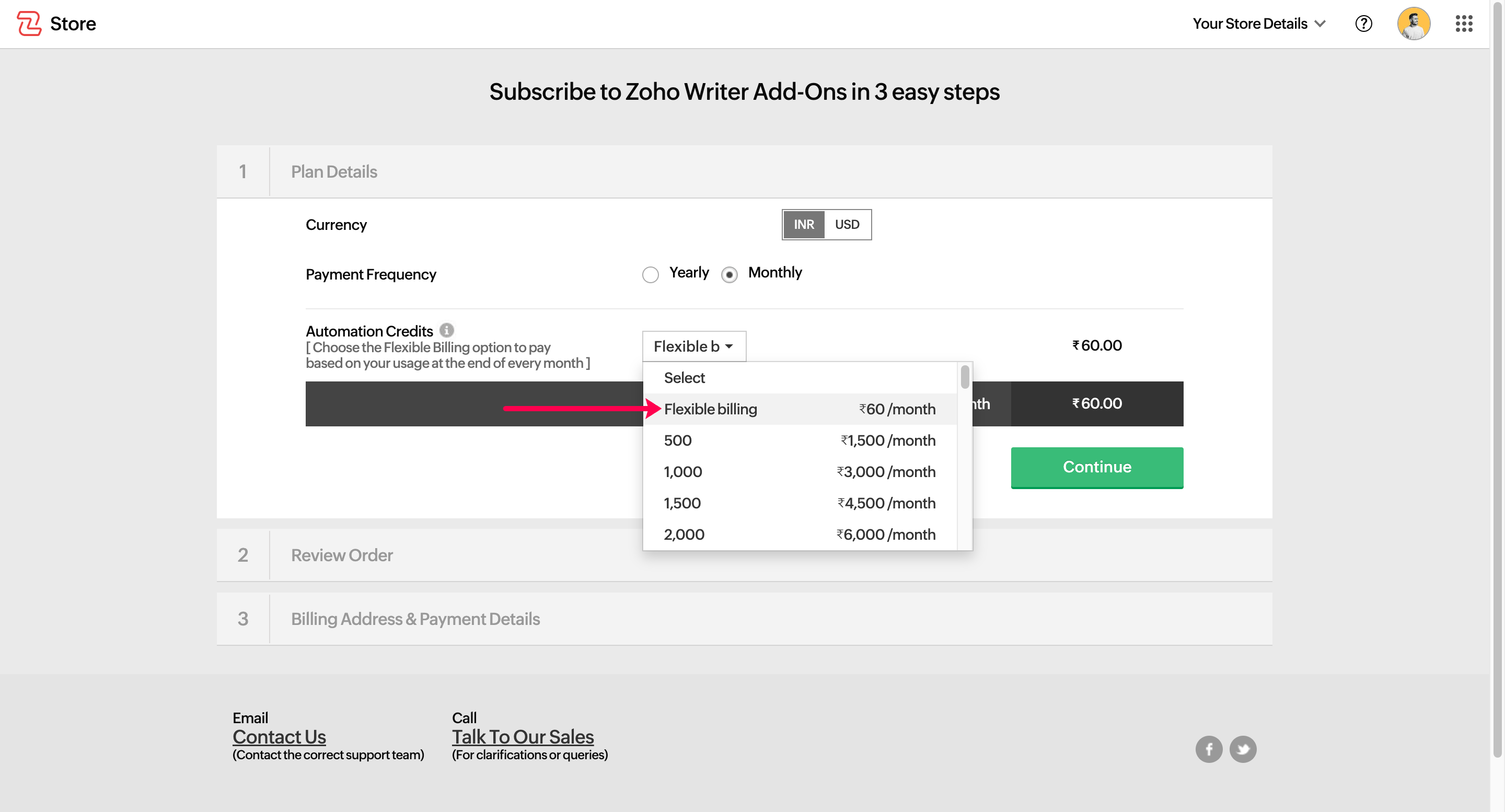Open the Twitter social icon
The width and height of the screenshot is (1505, 812).
coord(1243,749)
